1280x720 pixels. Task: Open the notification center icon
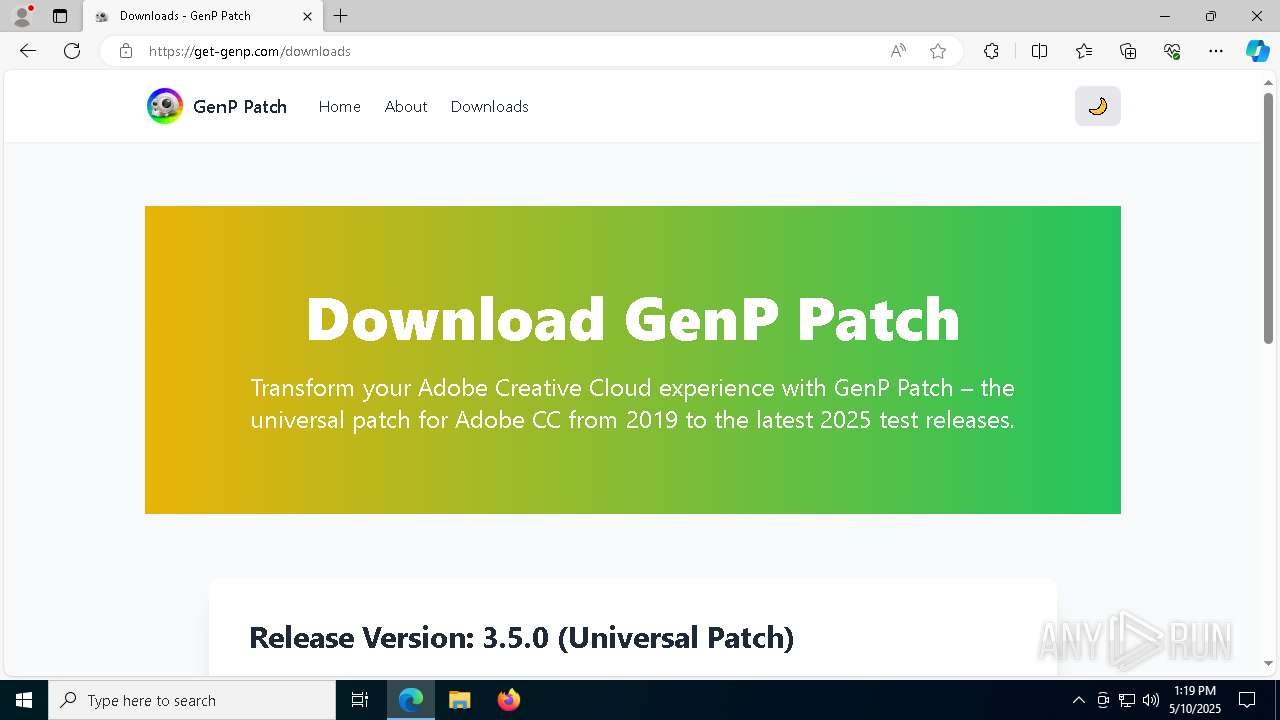[1248, 700]
